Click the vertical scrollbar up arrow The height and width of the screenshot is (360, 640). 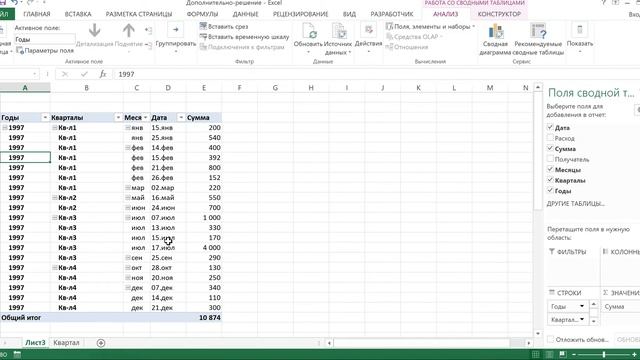click(538, 87)
